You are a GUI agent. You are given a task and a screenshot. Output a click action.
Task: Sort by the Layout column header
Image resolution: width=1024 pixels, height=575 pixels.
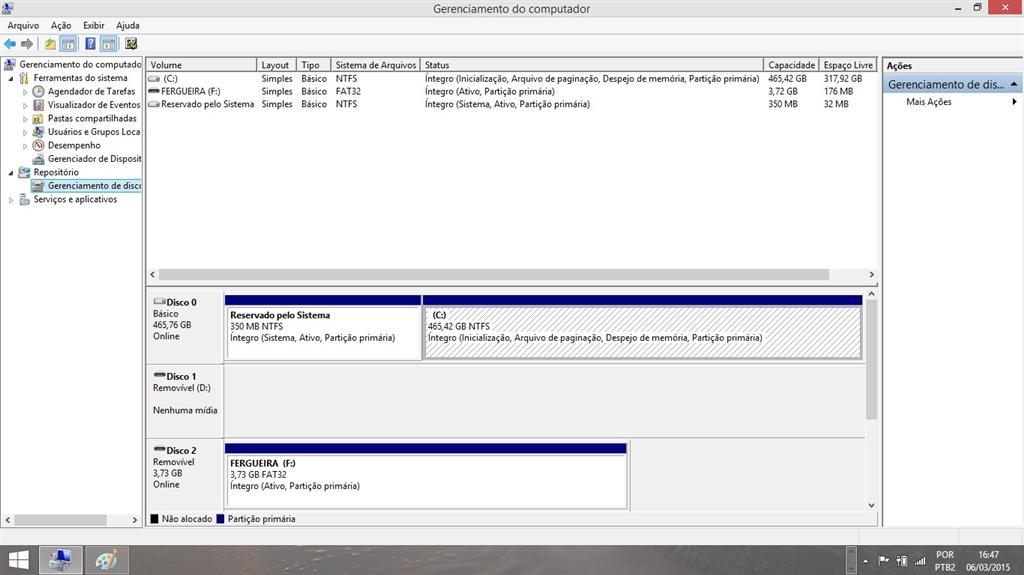276,65
